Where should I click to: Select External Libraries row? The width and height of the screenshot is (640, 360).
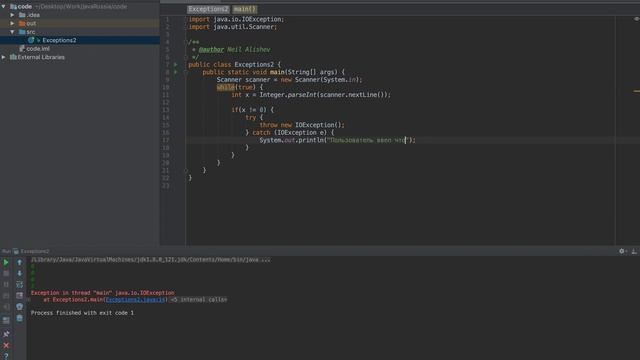pos(80,57)
